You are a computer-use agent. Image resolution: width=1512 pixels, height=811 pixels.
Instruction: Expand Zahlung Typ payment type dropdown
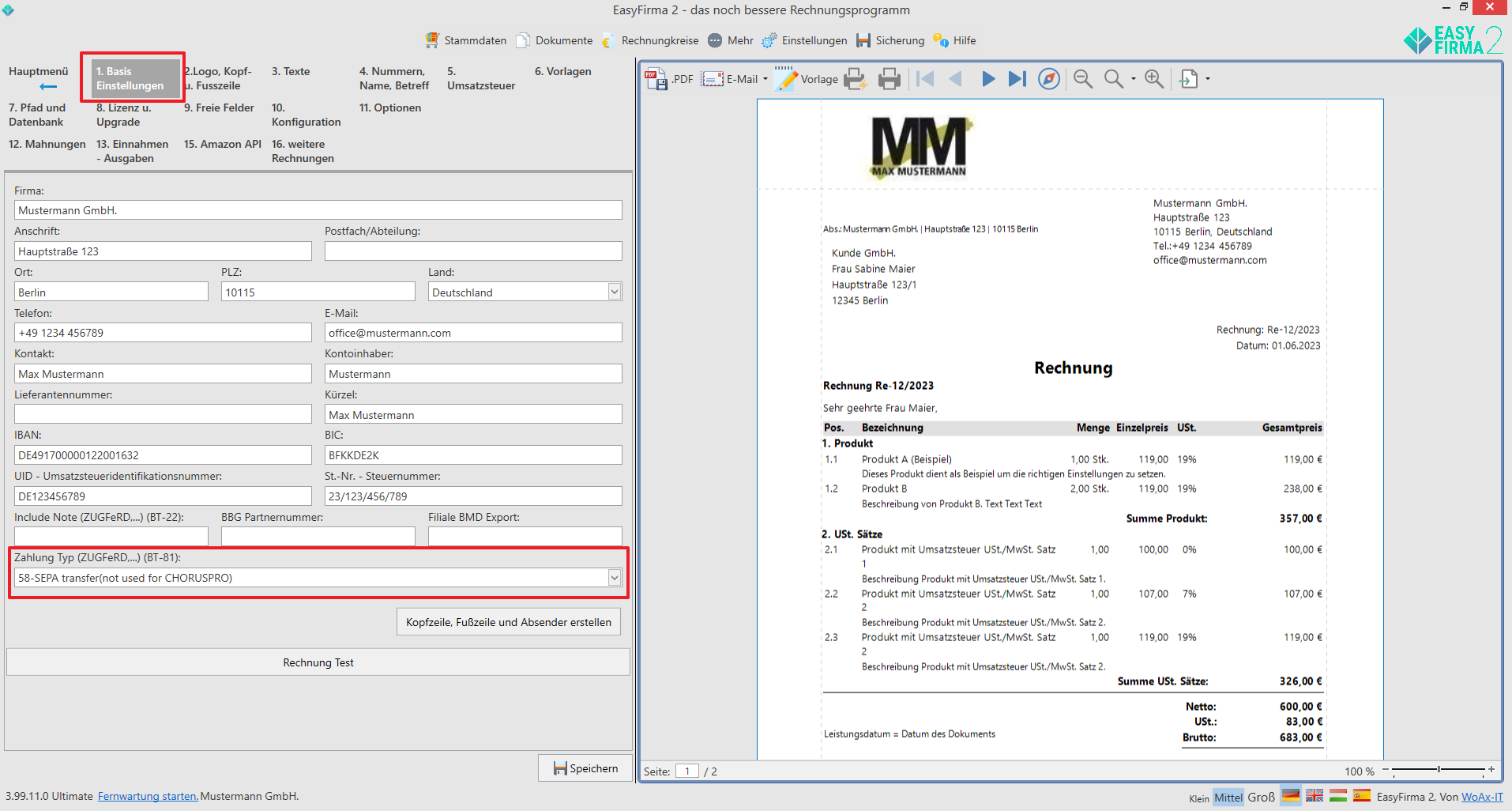pos(614,578)
